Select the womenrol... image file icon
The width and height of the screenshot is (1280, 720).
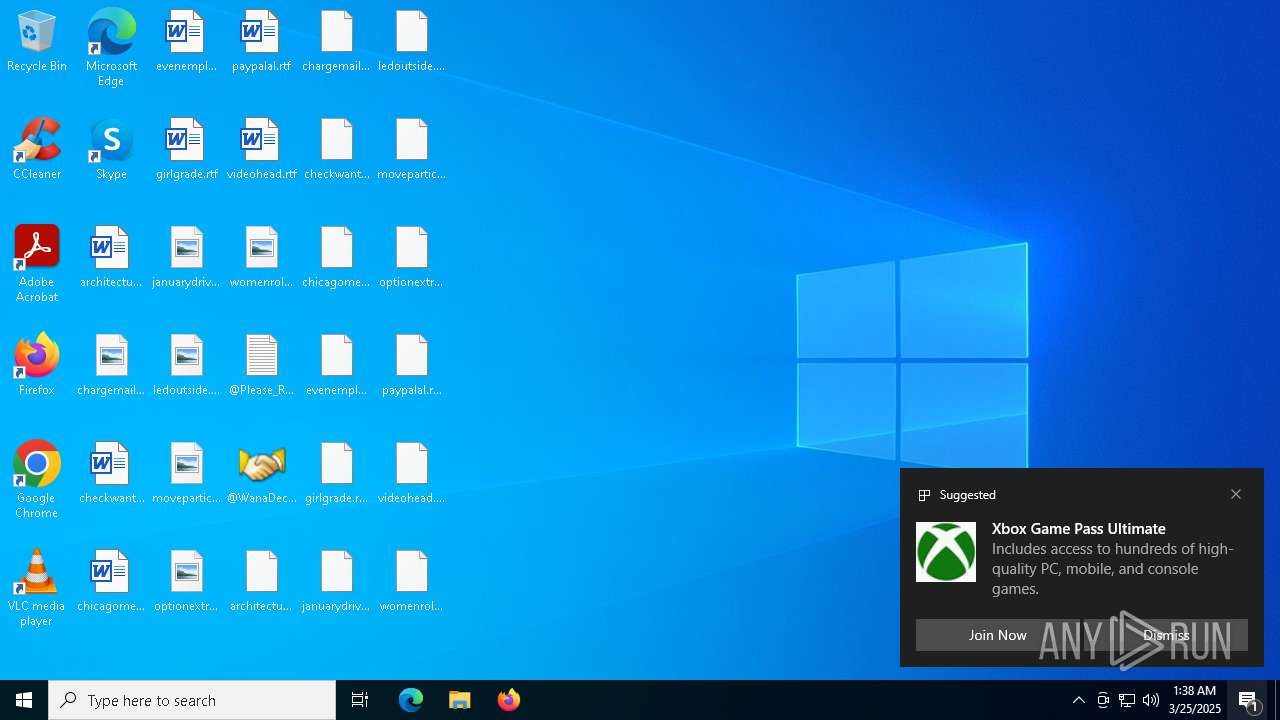[262, 258]
